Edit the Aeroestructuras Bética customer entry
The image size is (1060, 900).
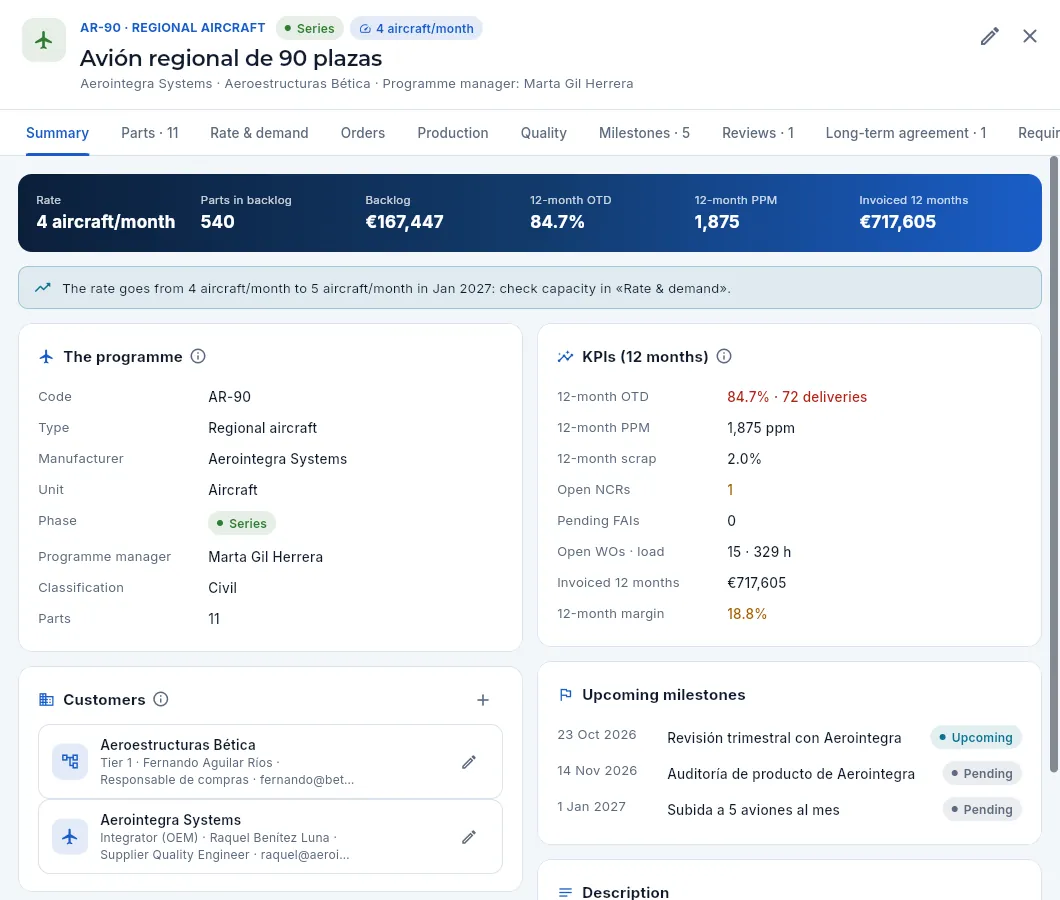click(x=468, y=762)
